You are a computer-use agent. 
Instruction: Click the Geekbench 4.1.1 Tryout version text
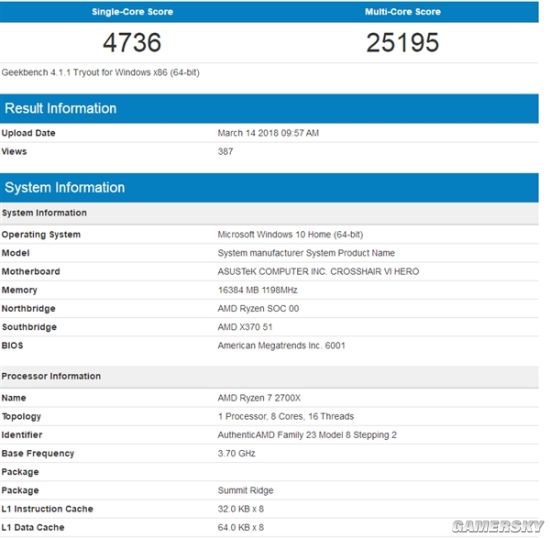(101, 72)
